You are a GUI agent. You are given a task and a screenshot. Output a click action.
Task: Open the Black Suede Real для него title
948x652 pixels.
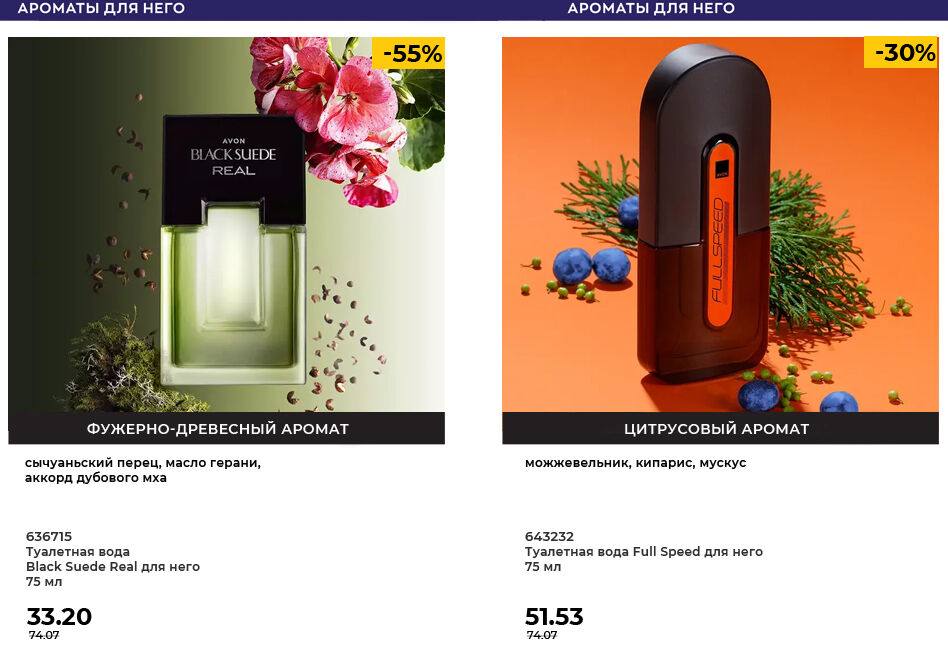pos(112,567)
